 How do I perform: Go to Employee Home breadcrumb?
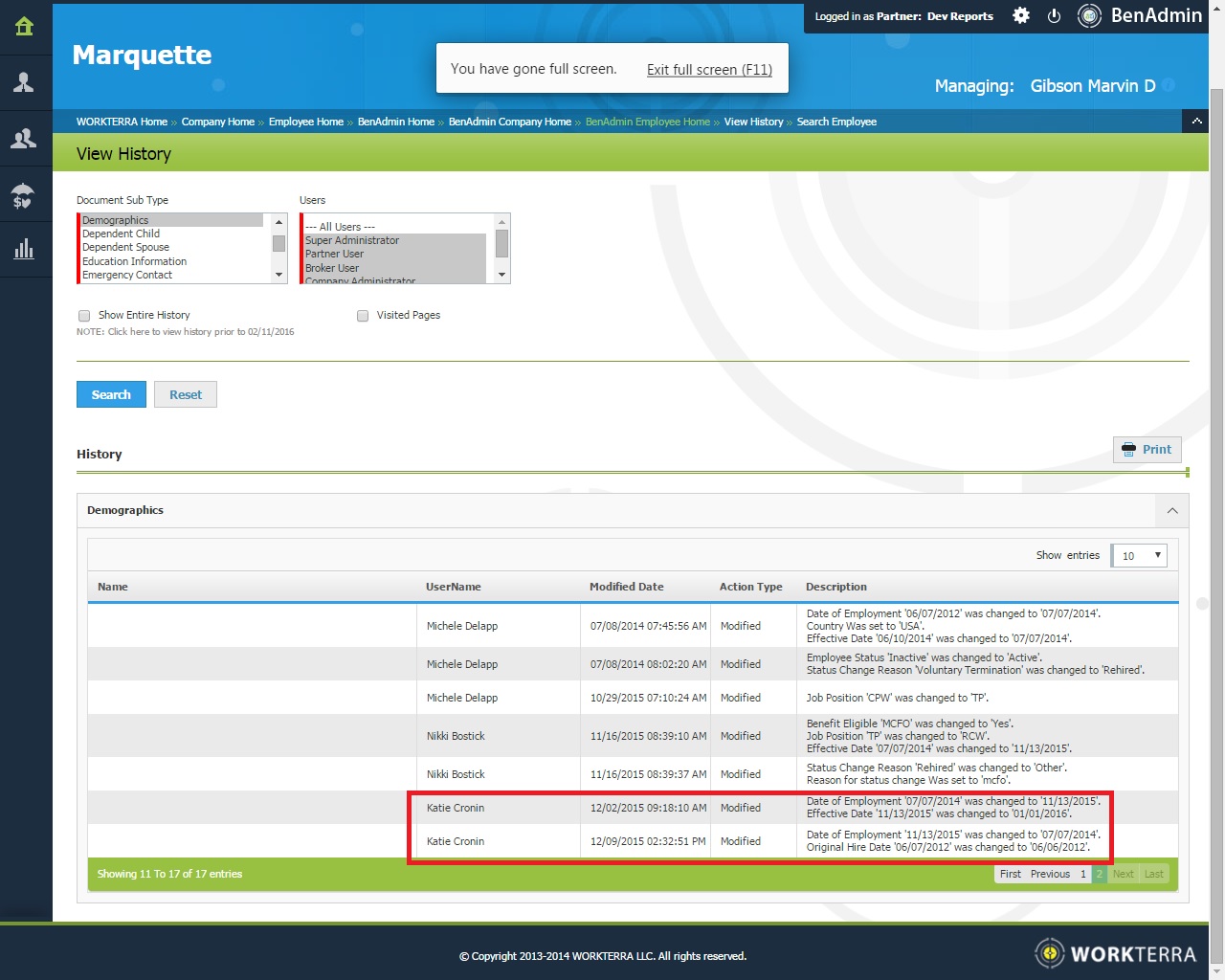pos(306,122)
